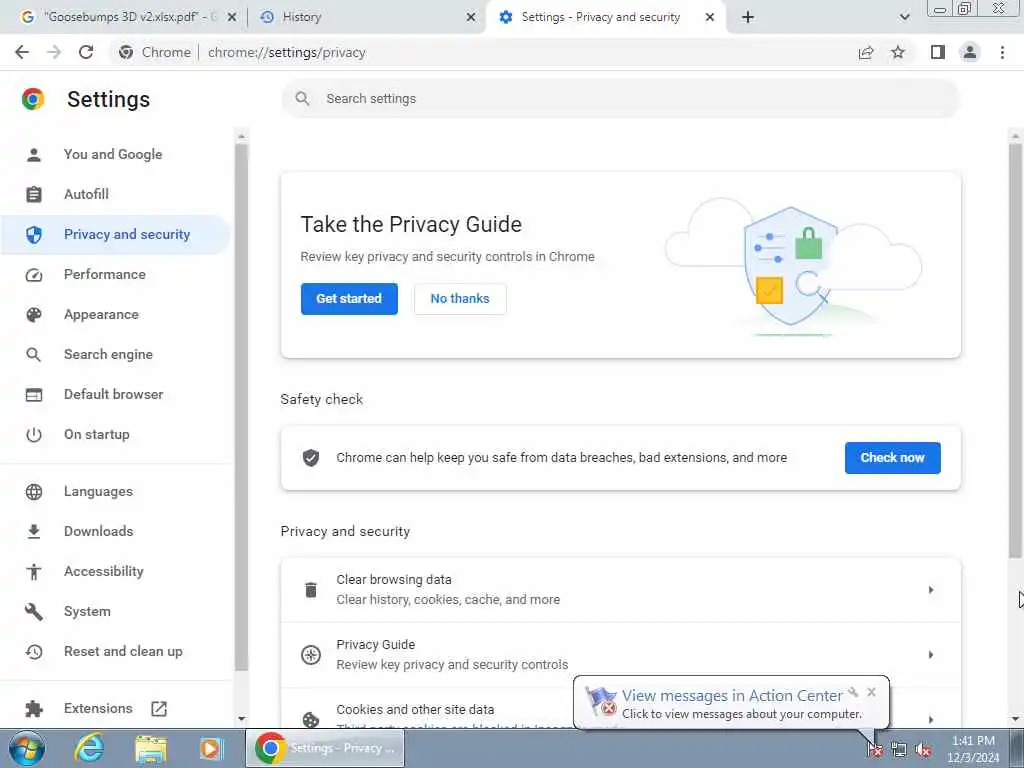1024x768 pixels.
Task: Click the Languages globe icon
Action: (x=34, y=492)
